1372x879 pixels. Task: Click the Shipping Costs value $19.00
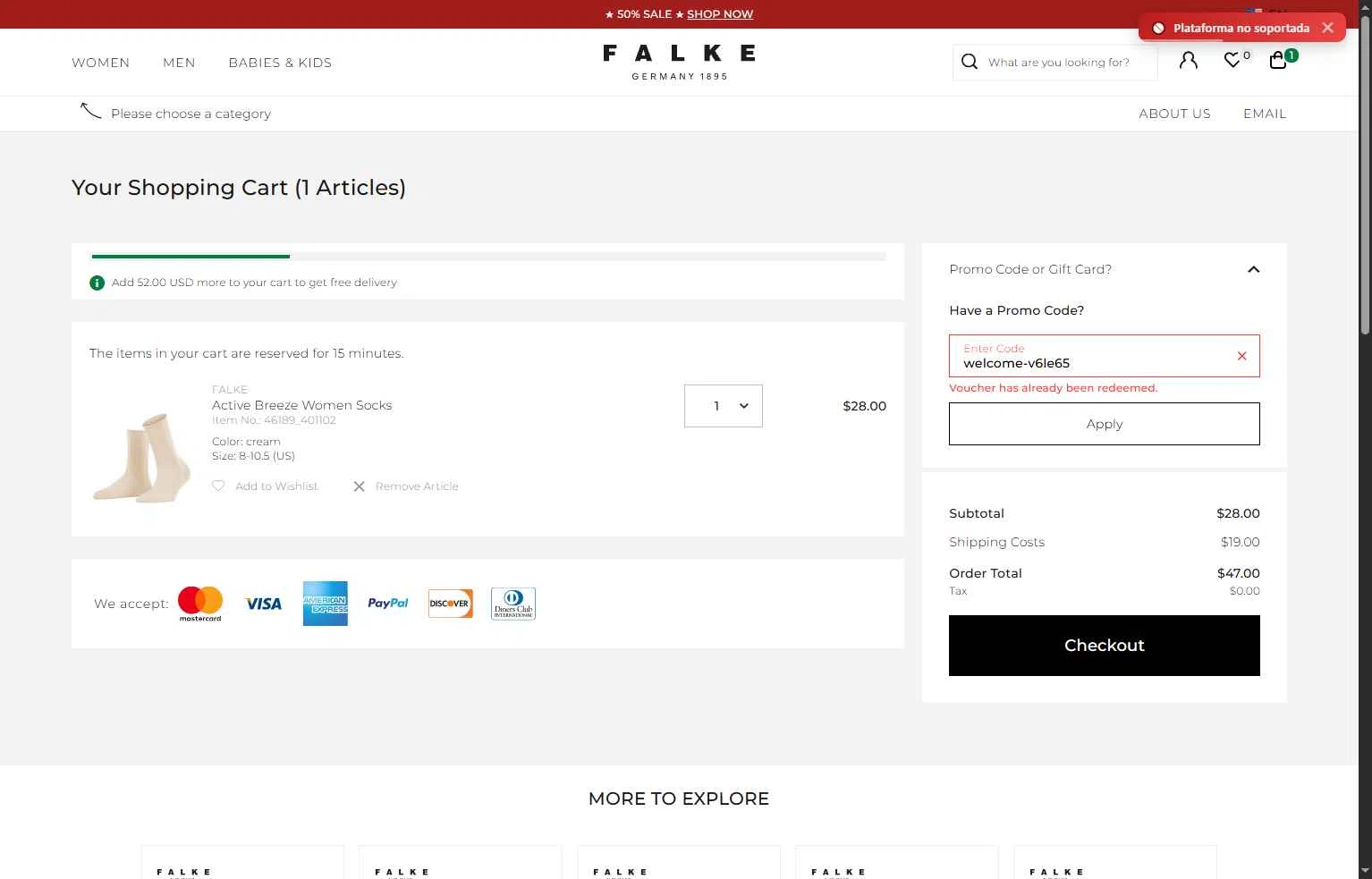point(1241,542)
